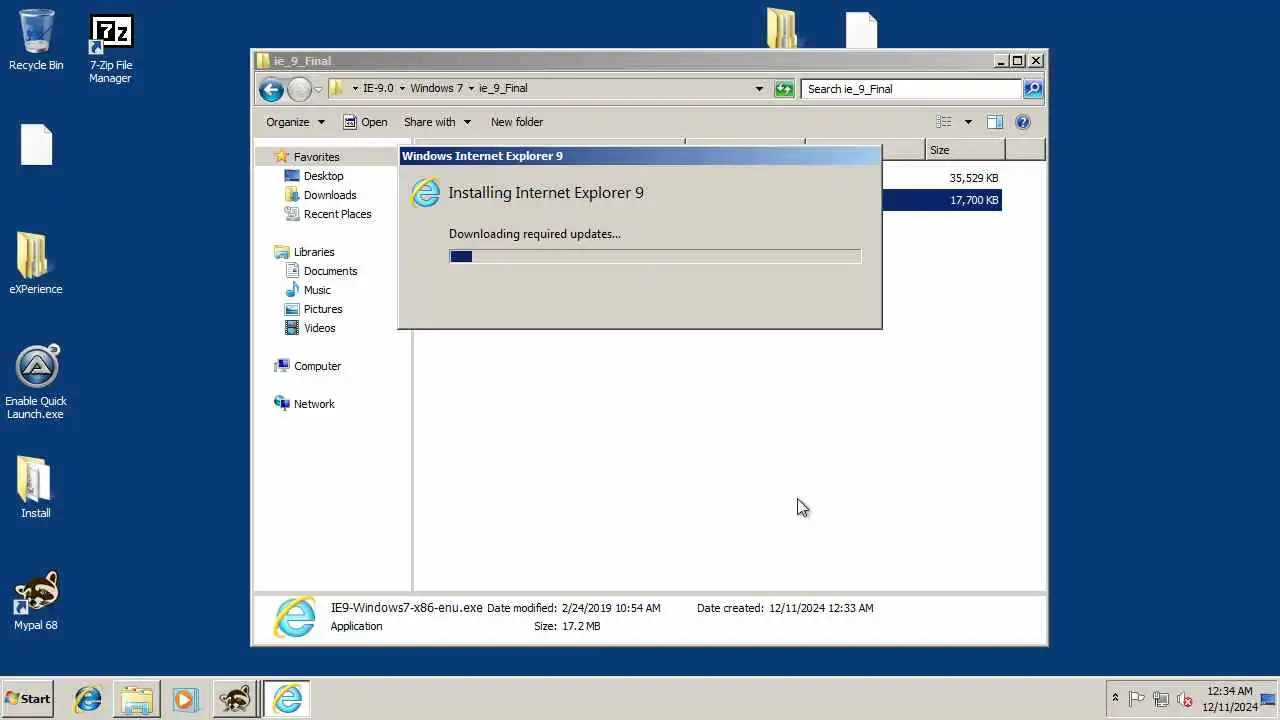Open 7-Zip File Manager shortcut on desktop
This screenshot has width=1280, height=720.
tap(110, 50)
